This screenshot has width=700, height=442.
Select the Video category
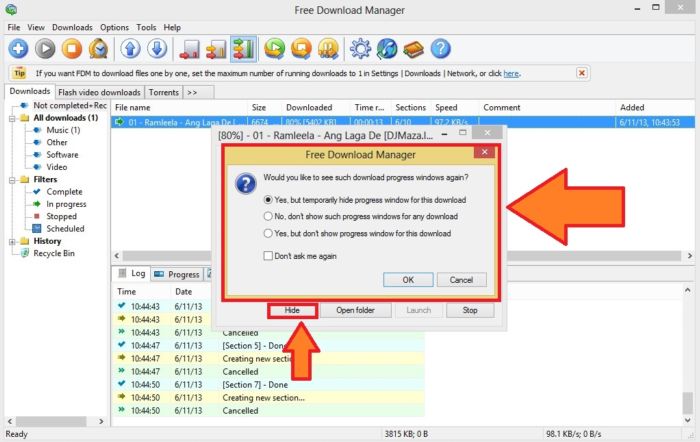click(57, 167)
